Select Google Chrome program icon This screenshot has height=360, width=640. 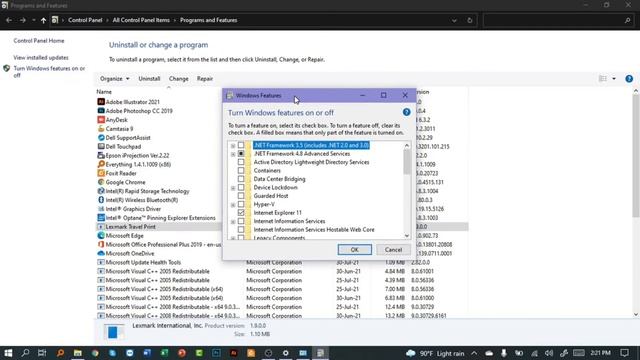101,182
